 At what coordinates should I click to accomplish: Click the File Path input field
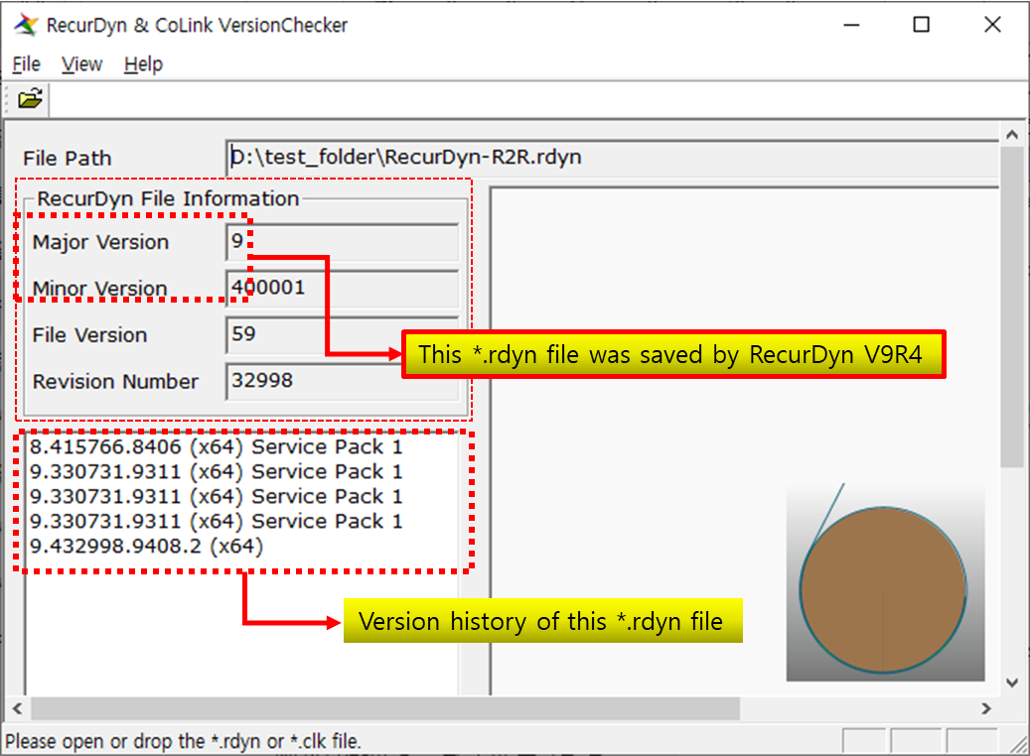[x=612, y=158]
